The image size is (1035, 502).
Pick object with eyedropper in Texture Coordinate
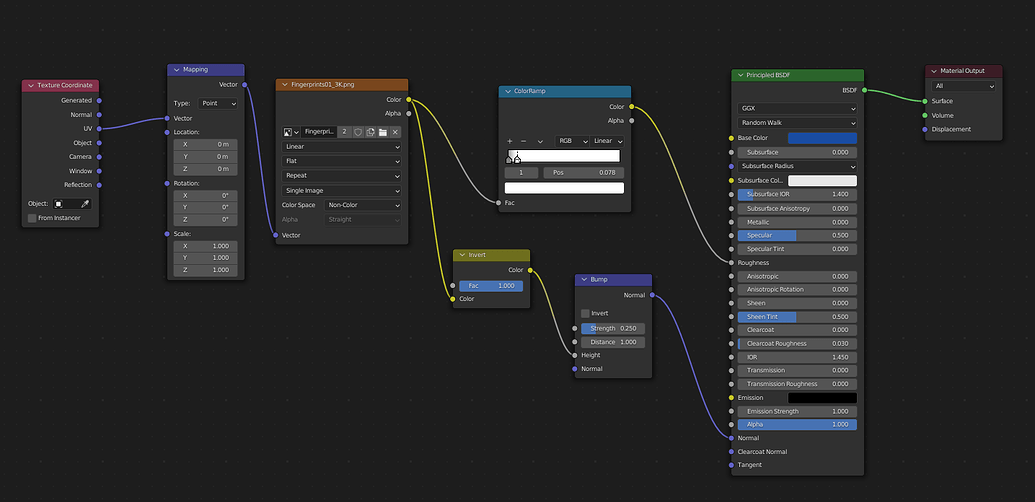[85, 204]
